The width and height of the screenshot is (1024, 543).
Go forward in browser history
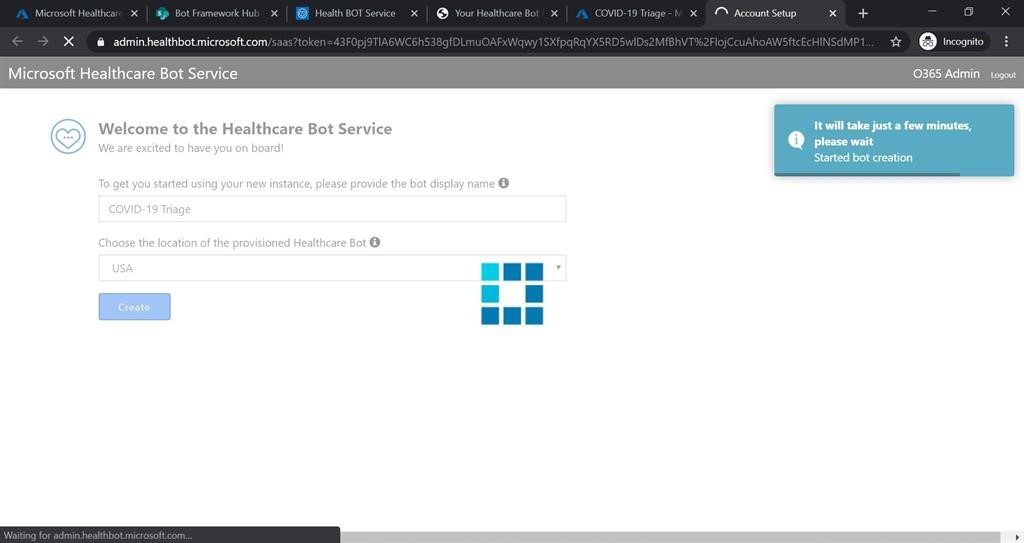click(43, 41)
